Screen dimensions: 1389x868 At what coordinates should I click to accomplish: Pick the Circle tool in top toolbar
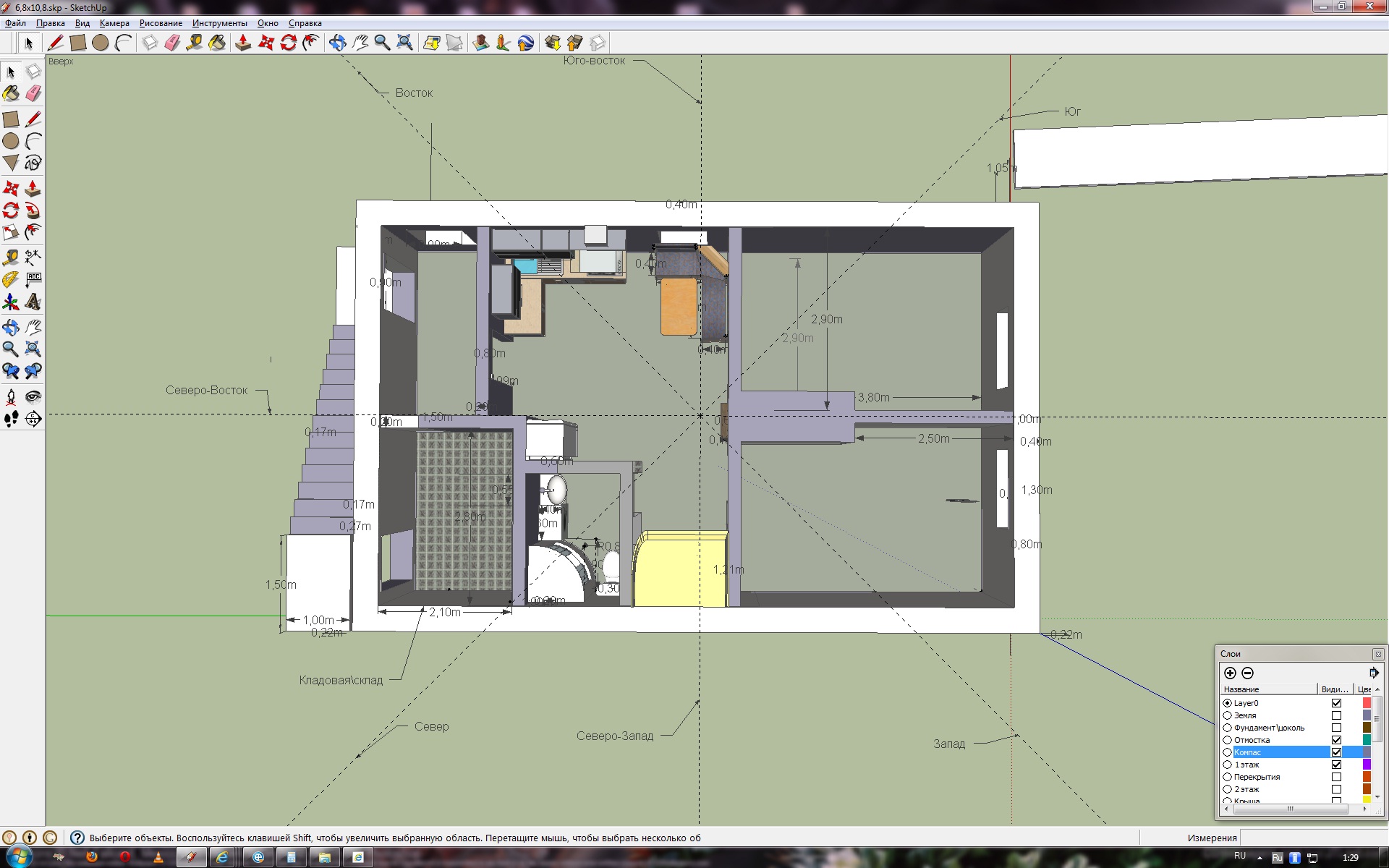click(x=101, y=43)
